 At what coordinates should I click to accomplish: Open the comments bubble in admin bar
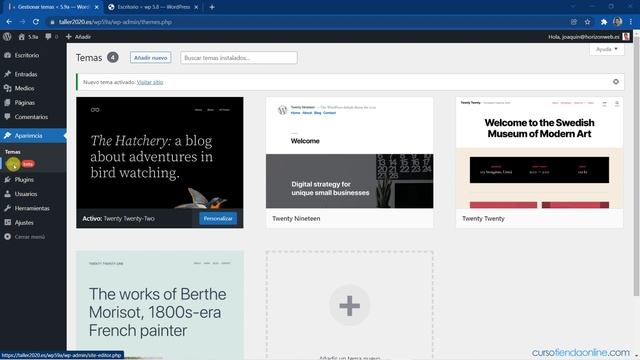[x=51, y=37]
